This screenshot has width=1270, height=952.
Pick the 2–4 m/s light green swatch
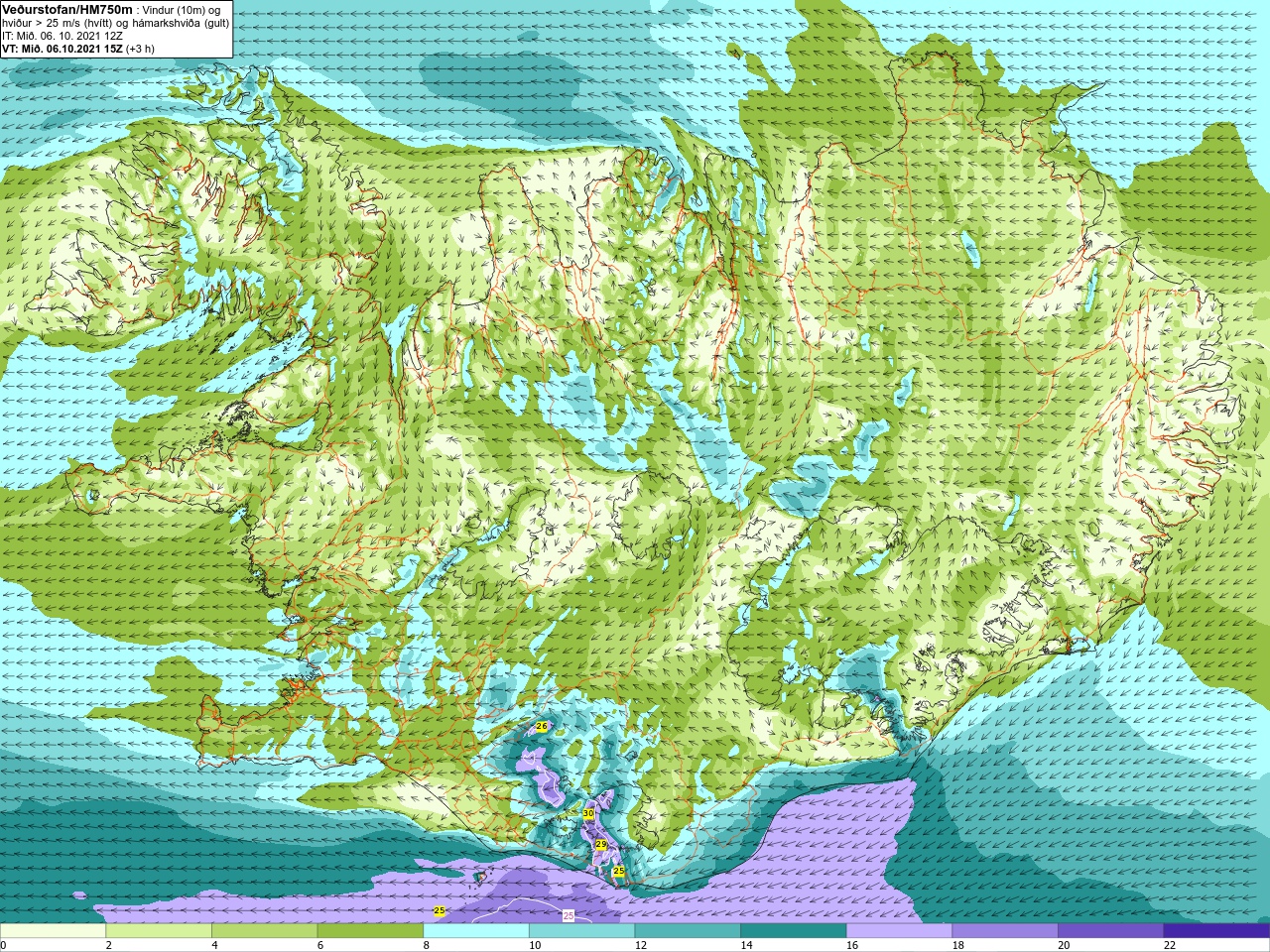[x=159, y=930]
